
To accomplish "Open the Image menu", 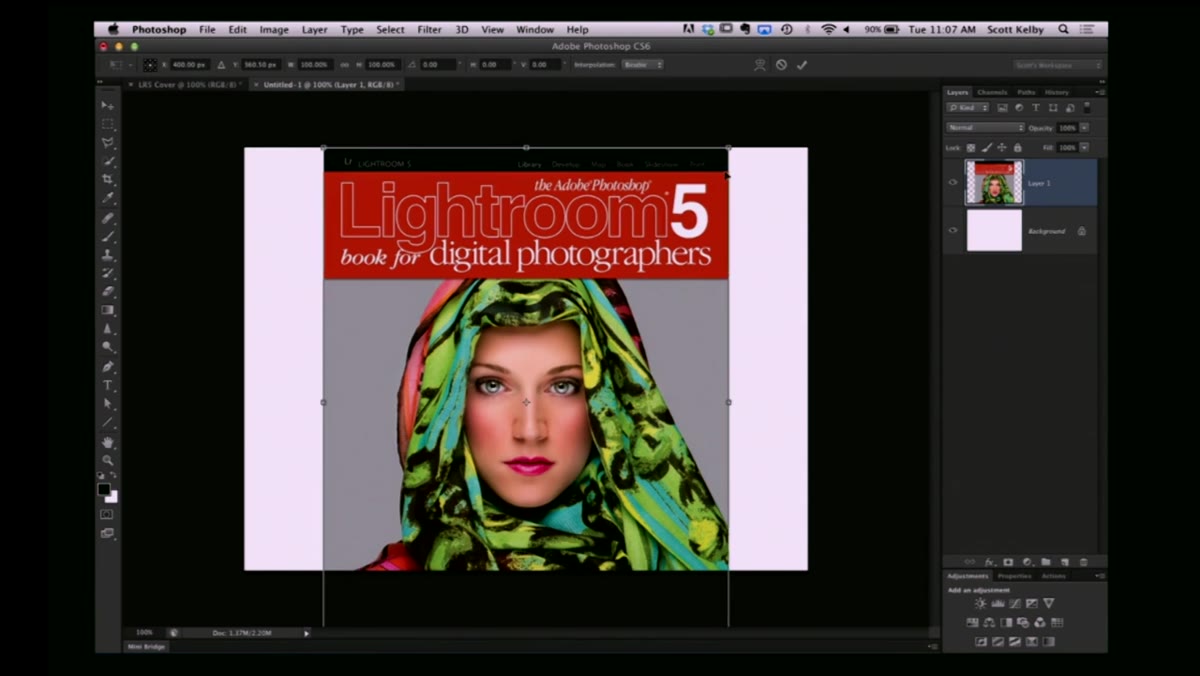I will point(273,30).
